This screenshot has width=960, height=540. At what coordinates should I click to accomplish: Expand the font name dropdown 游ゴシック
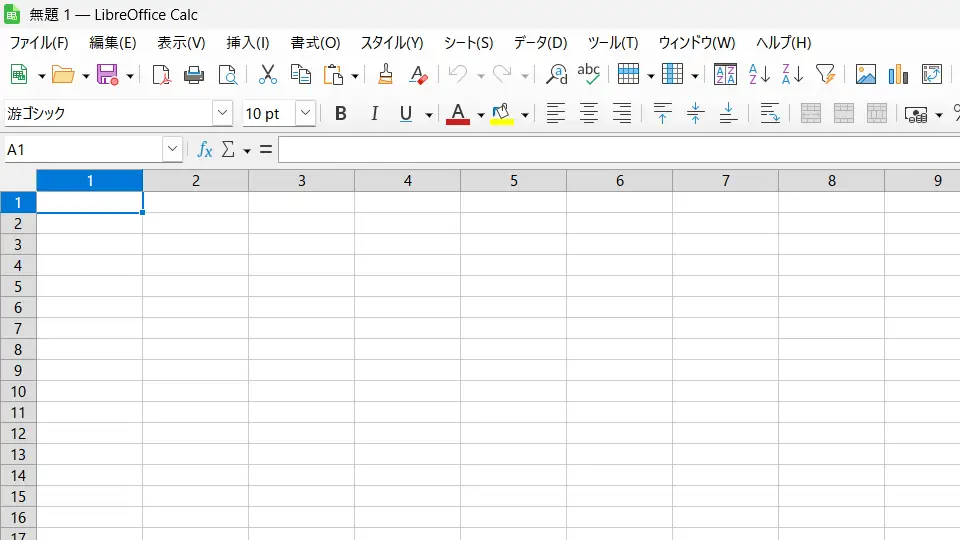(x=222, y=114)
